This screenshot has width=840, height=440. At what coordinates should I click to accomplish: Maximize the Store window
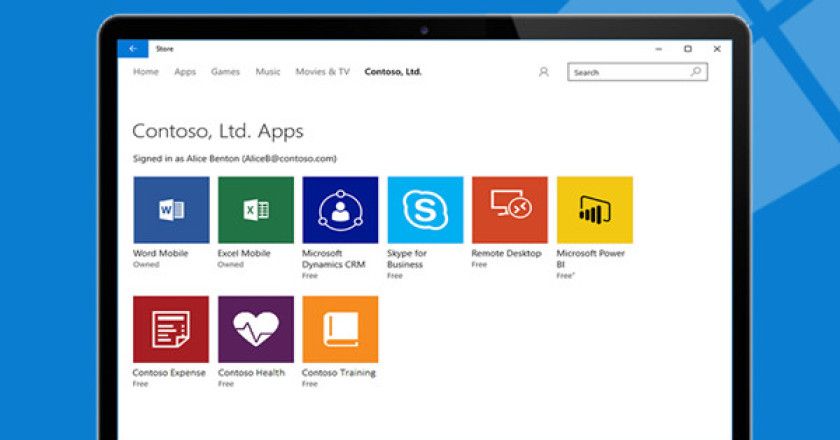point(688,49)
